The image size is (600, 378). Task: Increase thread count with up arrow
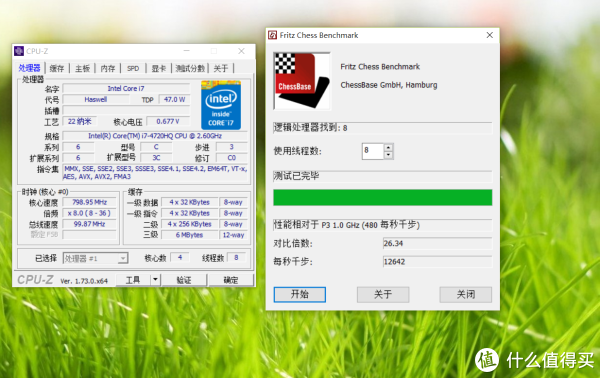point(388,148)
